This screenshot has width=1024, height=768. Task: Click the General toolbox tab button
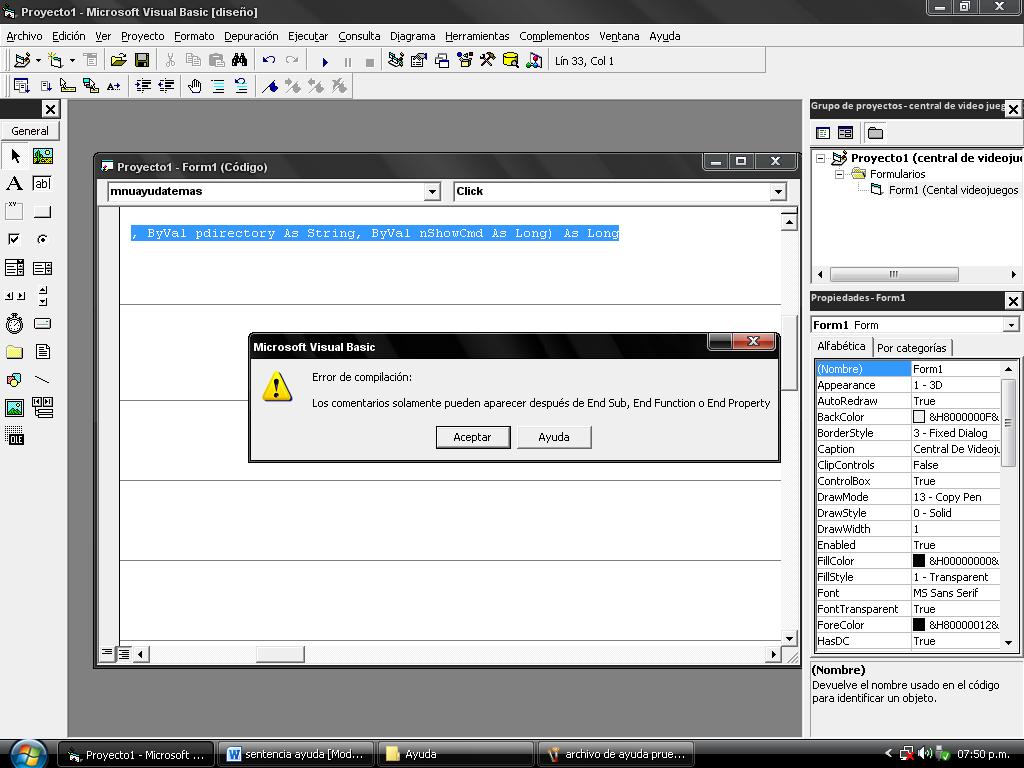[x=30, y=131]
